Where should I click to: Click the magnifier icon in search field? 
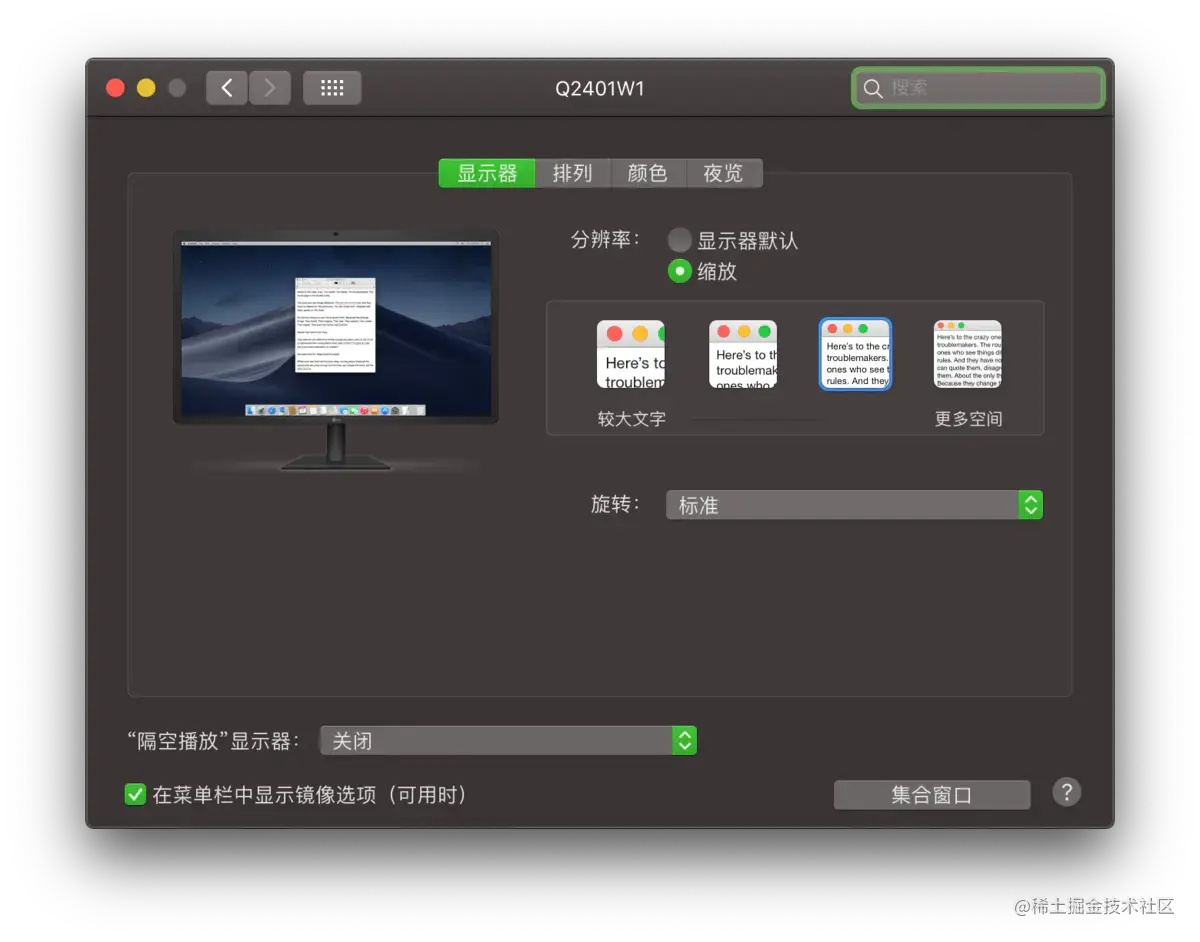873,89
